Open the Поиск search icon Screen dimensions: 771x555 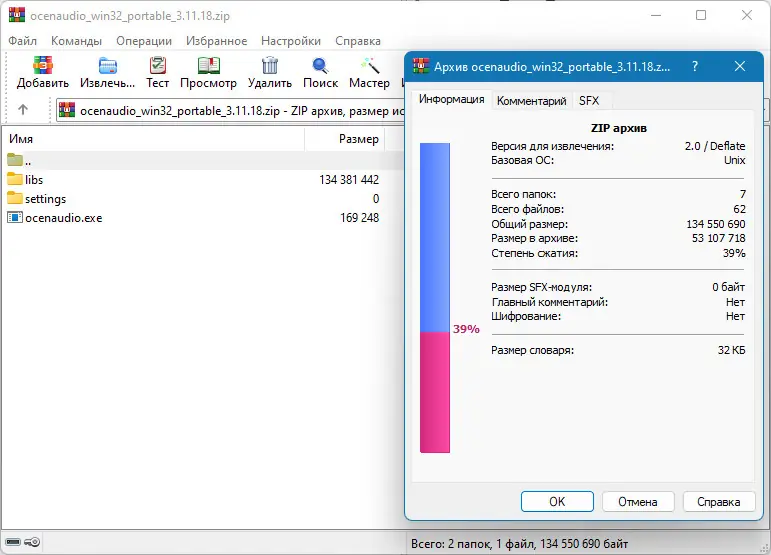[x=320, y=65]
